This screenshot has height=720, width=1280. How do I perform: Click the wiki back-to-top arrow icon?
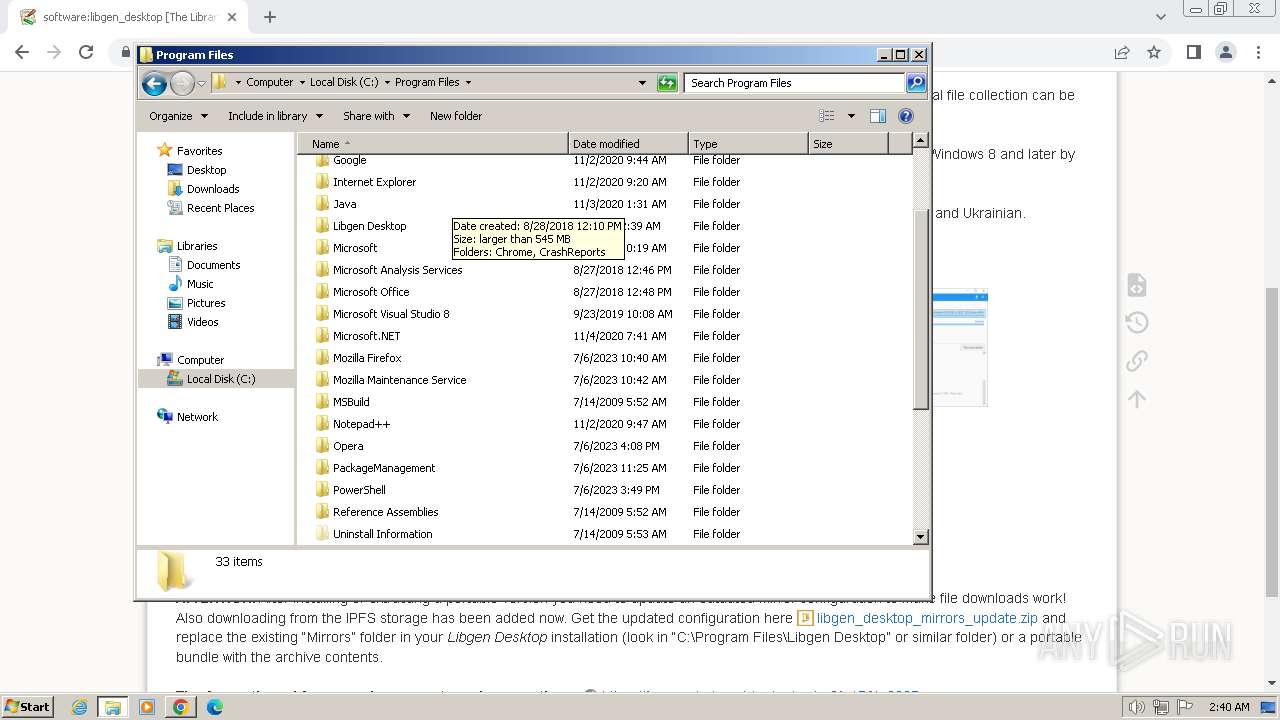point(1137,399)
